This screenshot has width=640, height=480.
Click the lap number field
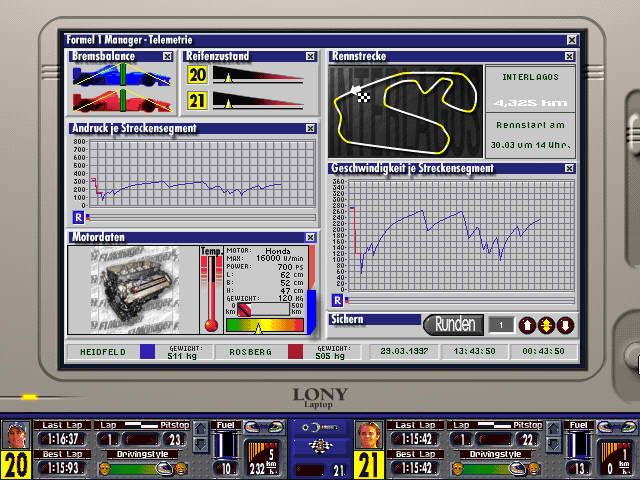[x=500, y=325]
